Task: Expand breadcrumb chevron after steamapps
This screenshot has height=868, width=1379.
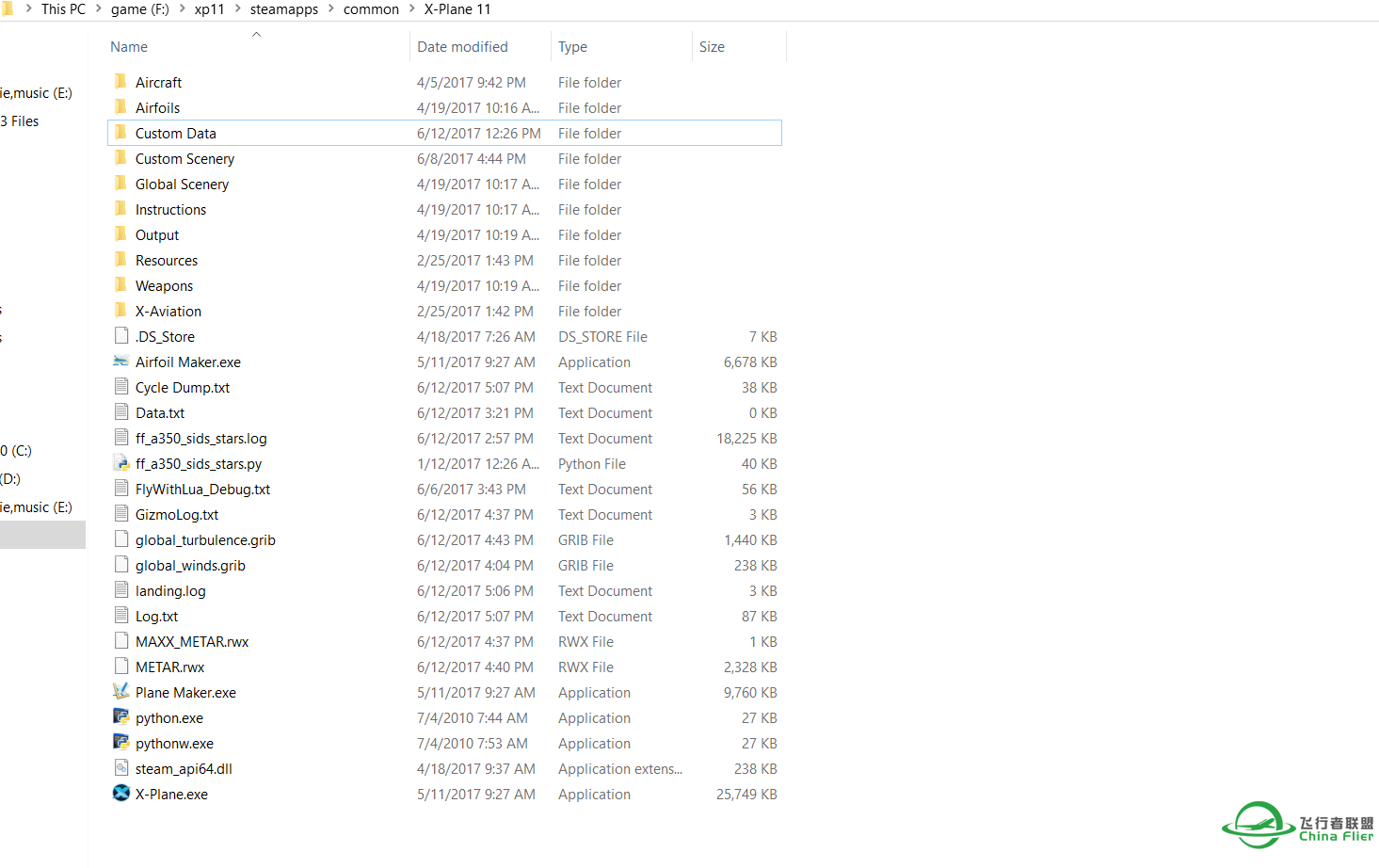Action: (331, 8)
